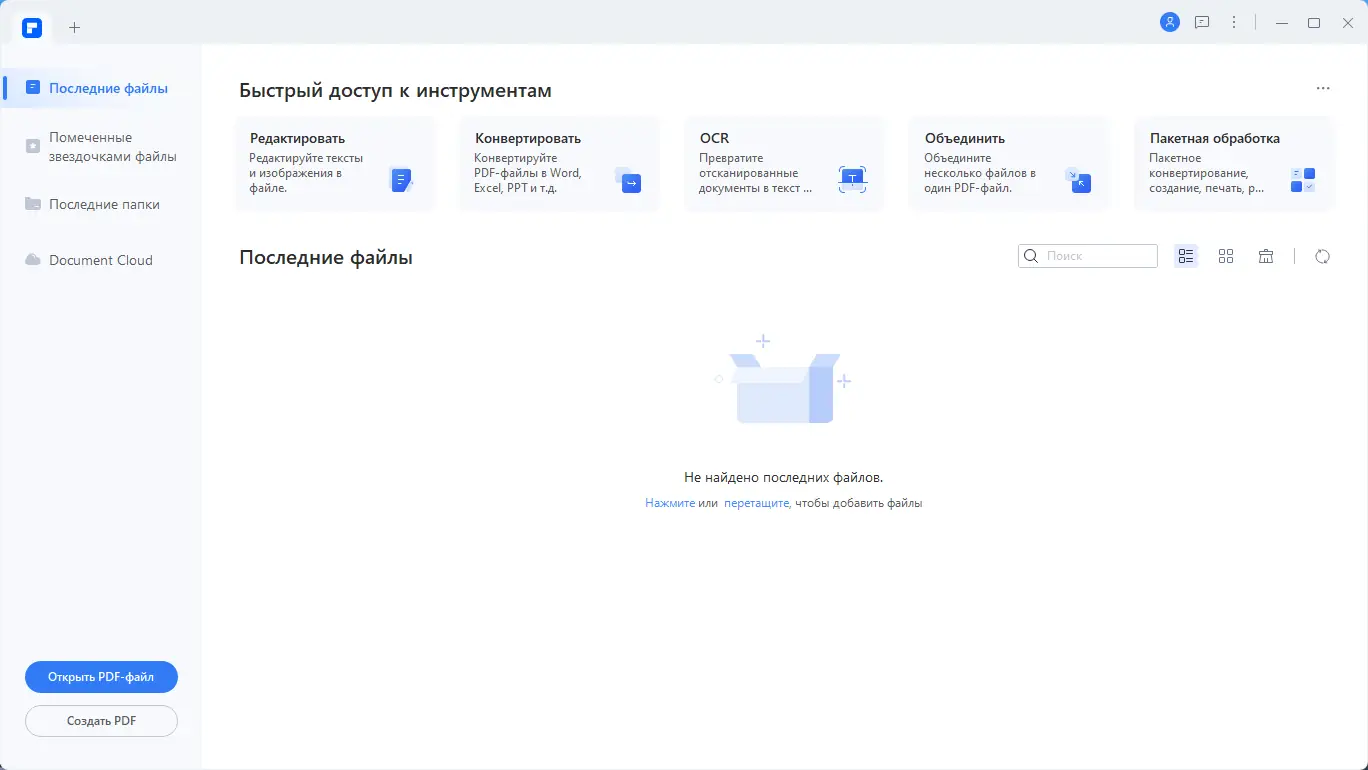This screenshot has height=770, width=1368.
Task: Click the convert arrow icon in Конвертировать card
Action: coord(628,180)
